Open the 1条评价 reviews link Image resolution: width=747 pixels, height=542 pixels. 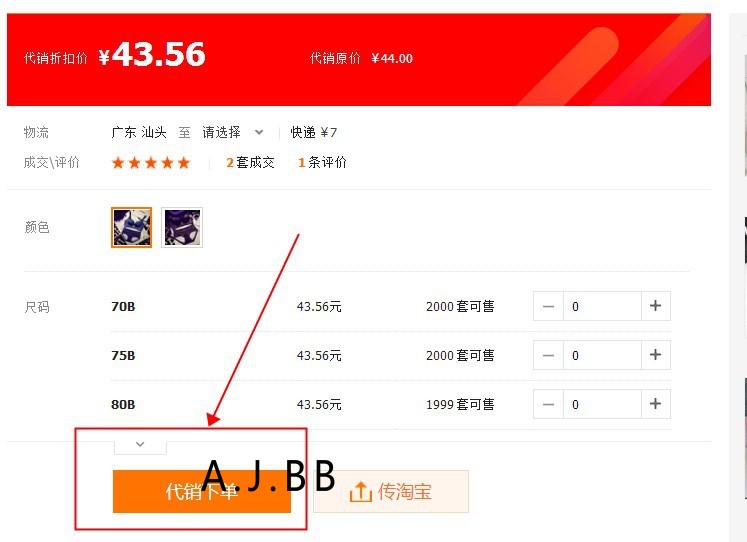[x=322, y=162]
